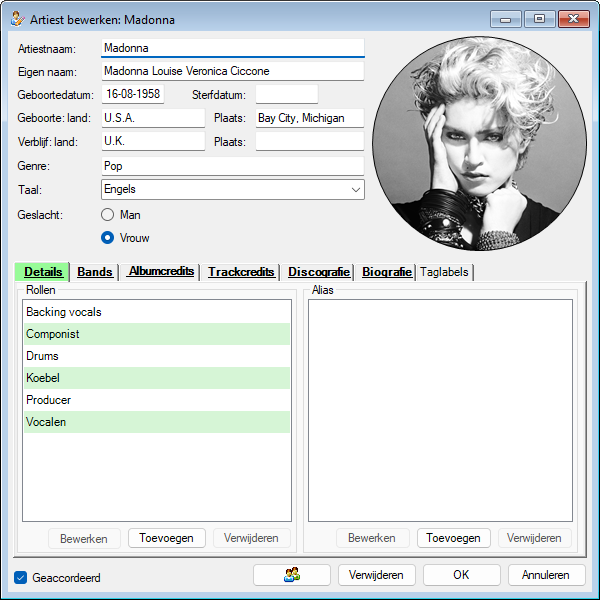
Task: Click the people icon button at bottom
Action: 292,575
